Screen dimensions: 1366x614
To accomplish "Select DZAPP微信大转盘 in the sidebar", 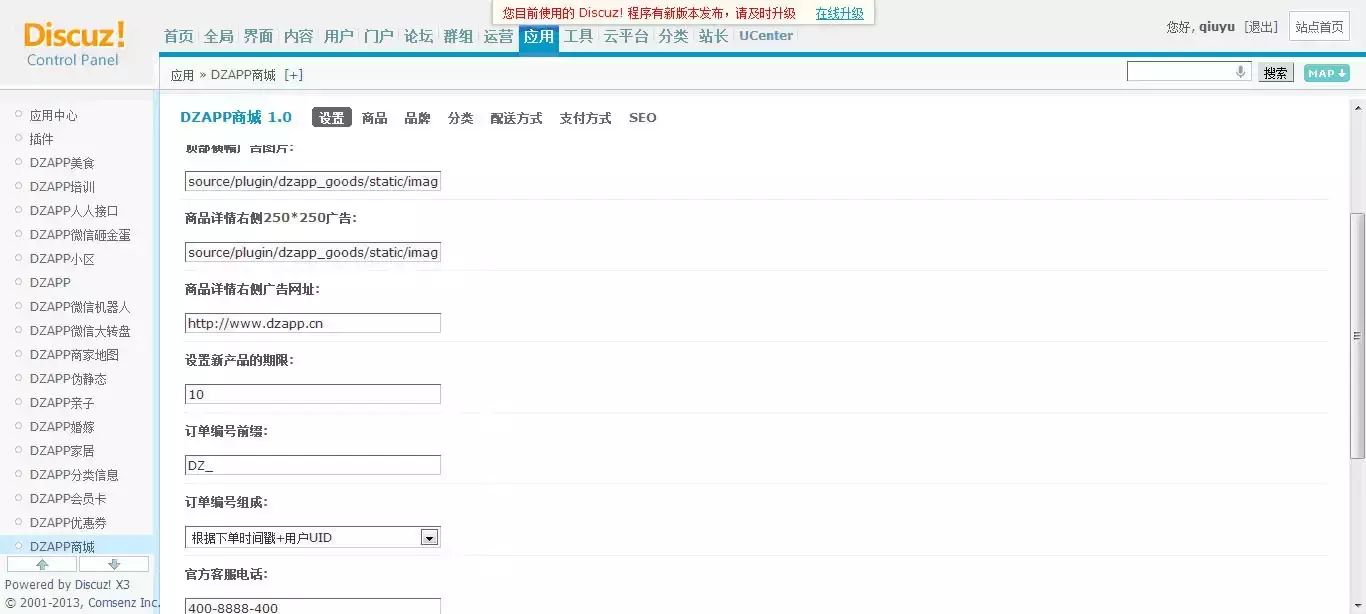I will pos(80,331).
